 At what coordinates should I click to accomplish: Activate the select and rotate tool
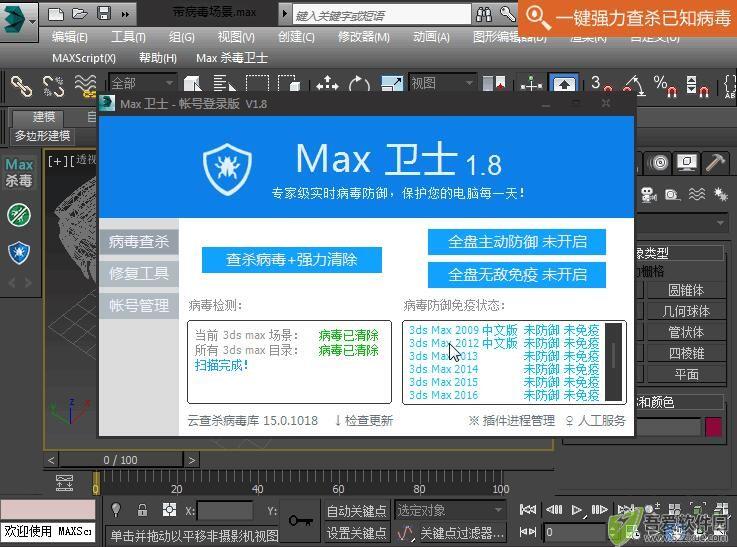pyautogui.click(x=360, y=85)
